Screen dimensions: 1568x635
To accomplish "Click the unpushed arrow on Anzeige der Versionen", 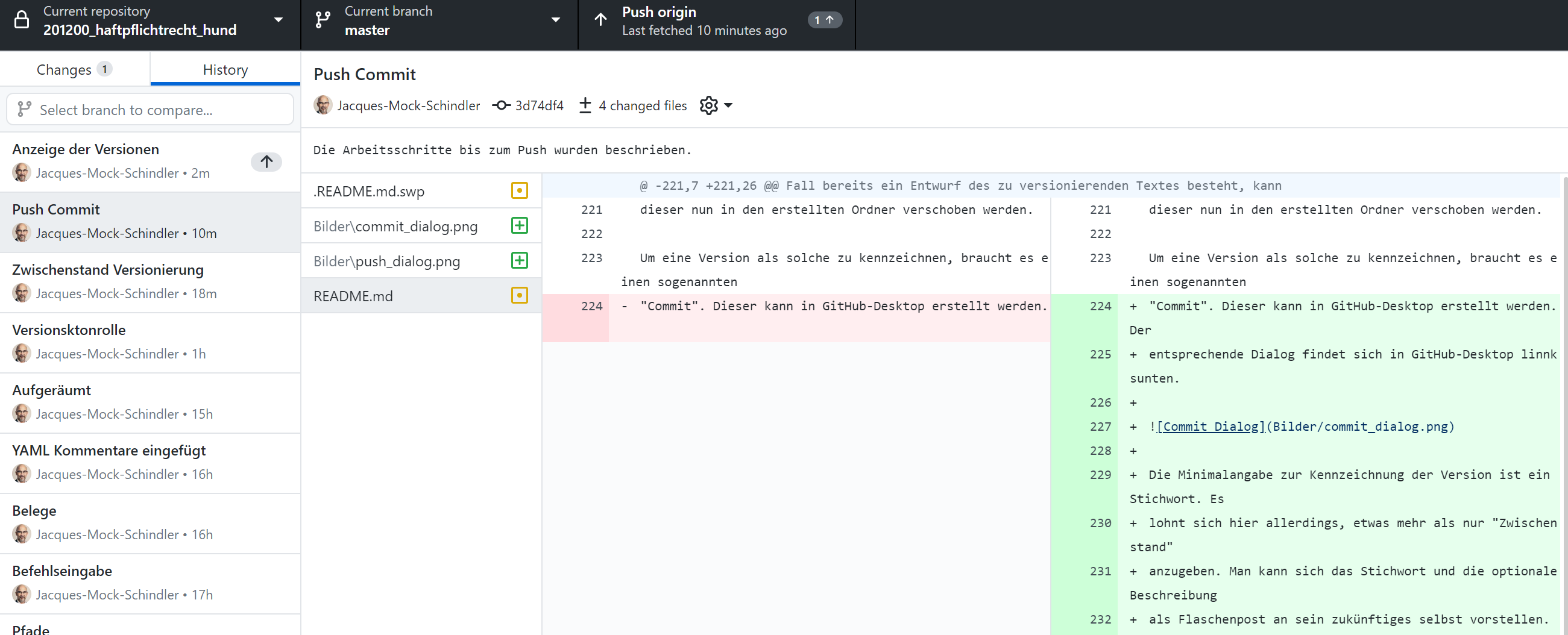I will point(266,161).
